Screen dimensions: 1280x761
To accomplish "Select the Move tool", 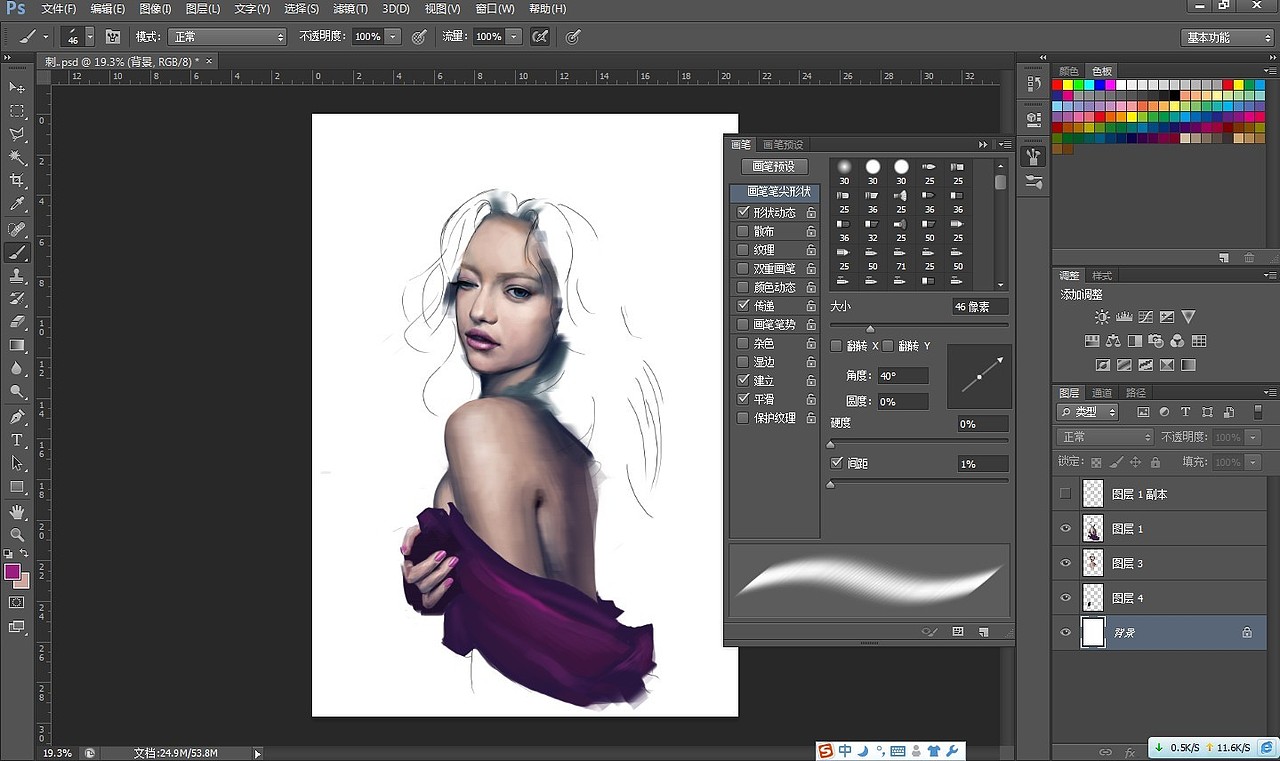I will point(17,88).
